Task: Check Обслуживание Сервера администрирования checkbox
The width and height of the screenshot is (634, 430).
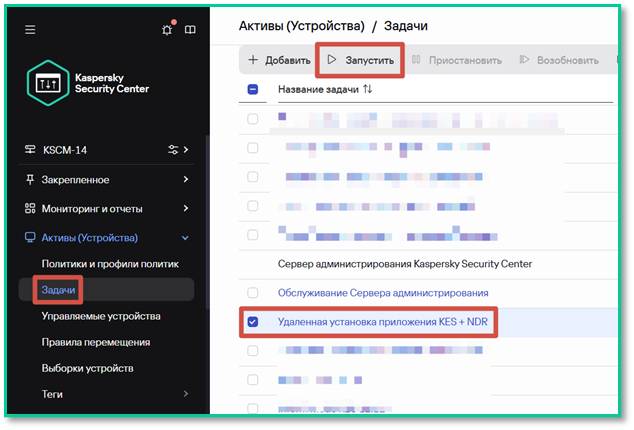Action: point(253,292)
